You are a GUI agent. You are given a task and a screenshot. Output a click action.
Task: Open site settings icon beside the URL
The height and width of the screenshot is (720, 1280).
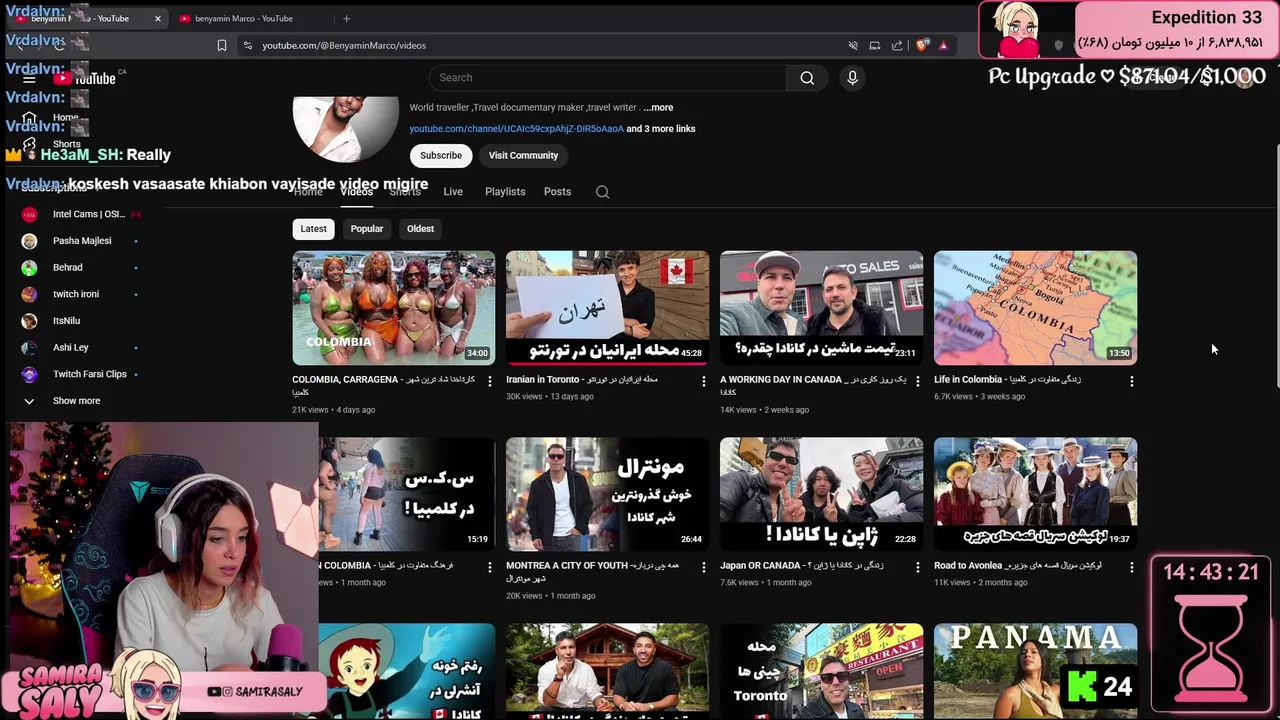pos(248,45)
